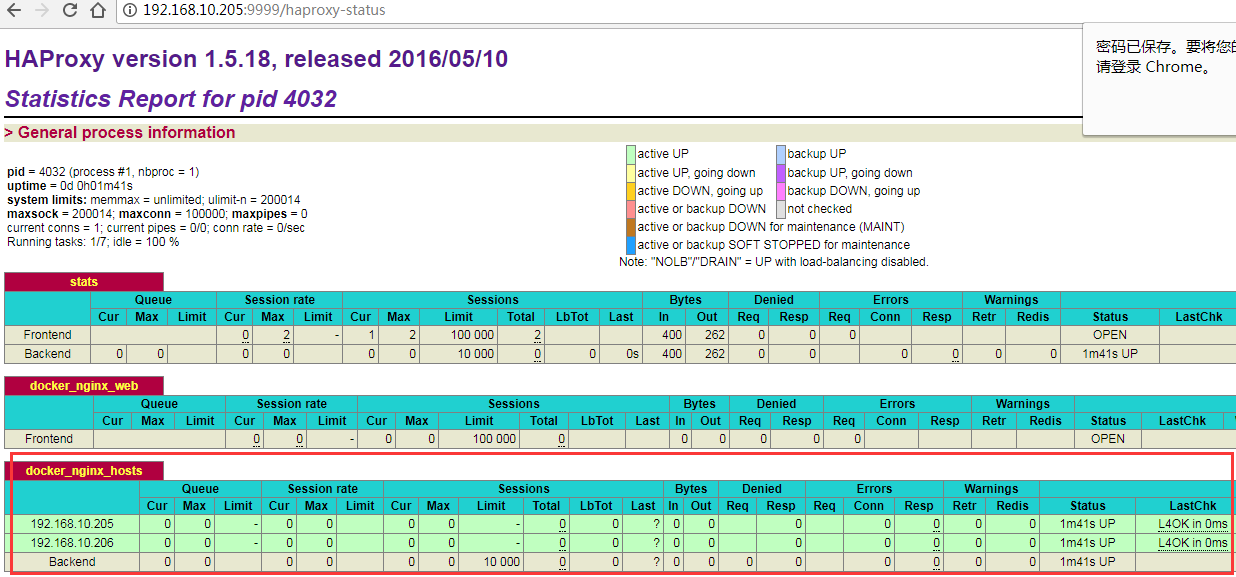Click Bytes In value '400' in stats Frontend row

click(x=671, y=335)
